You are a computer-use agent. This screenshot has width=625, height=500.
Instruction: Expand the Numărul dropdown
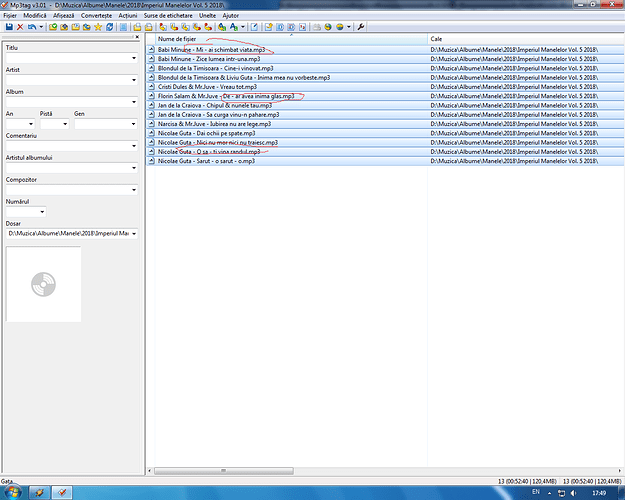42,212
